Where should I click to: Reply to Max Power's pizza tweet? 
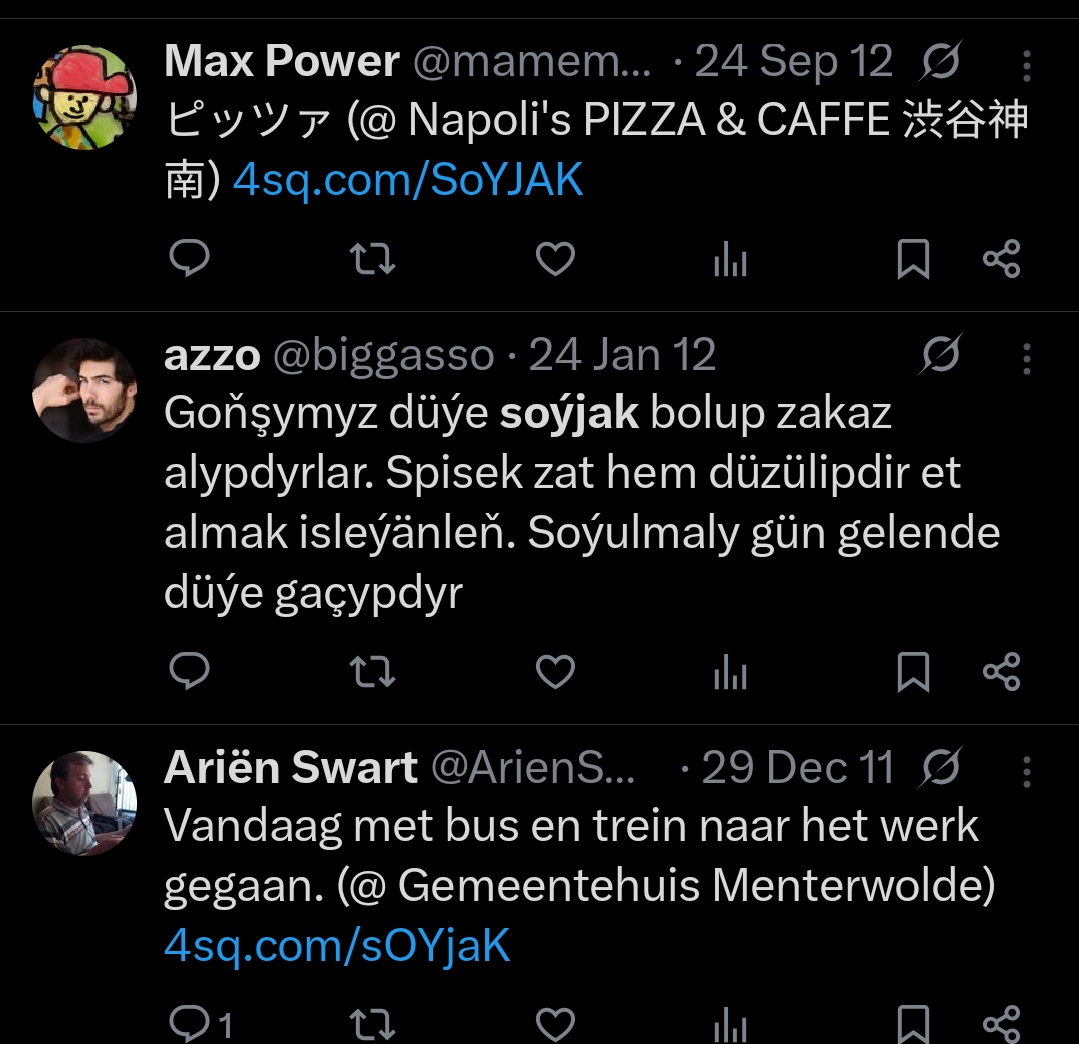tap(189, 258)
